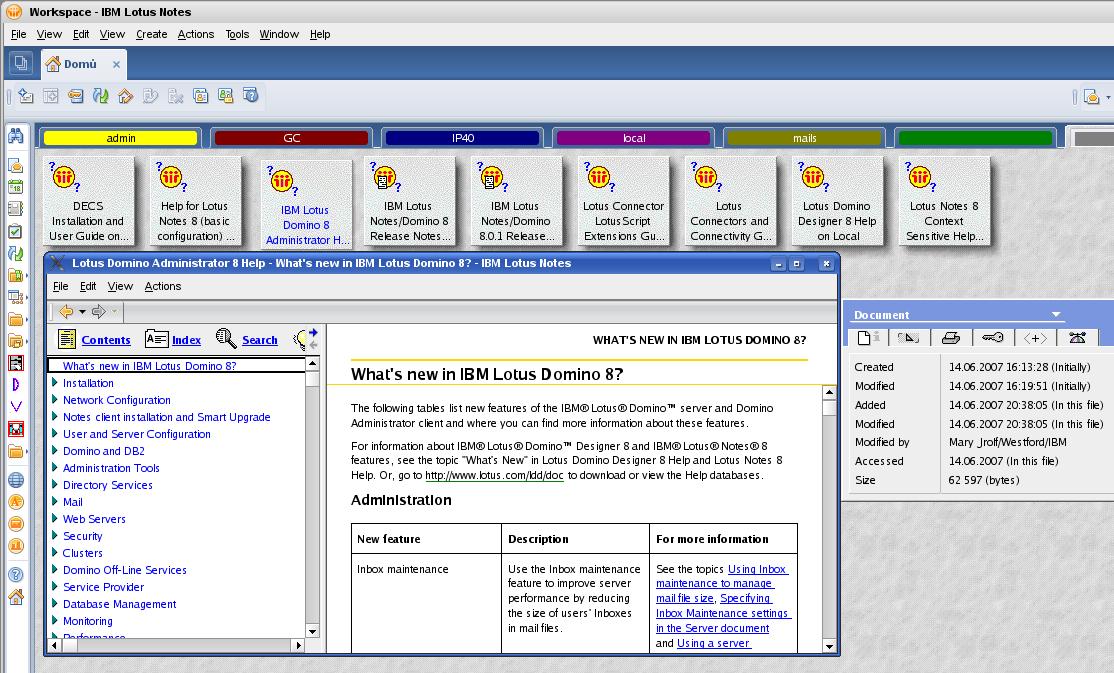Select 'Notes client installation and Smart Upgrade' topic
The height and width of the screenshot is (673, 1114).
[x=166, y=417]
